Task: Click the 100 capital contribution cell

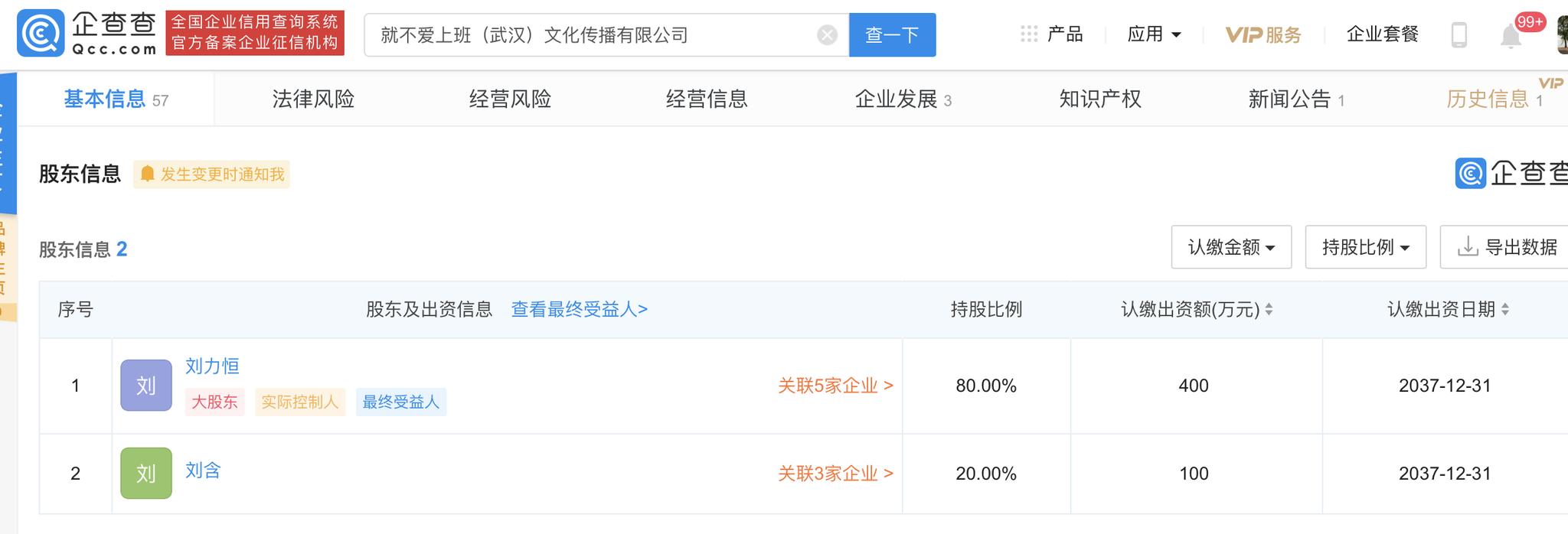Action: 1194,474
